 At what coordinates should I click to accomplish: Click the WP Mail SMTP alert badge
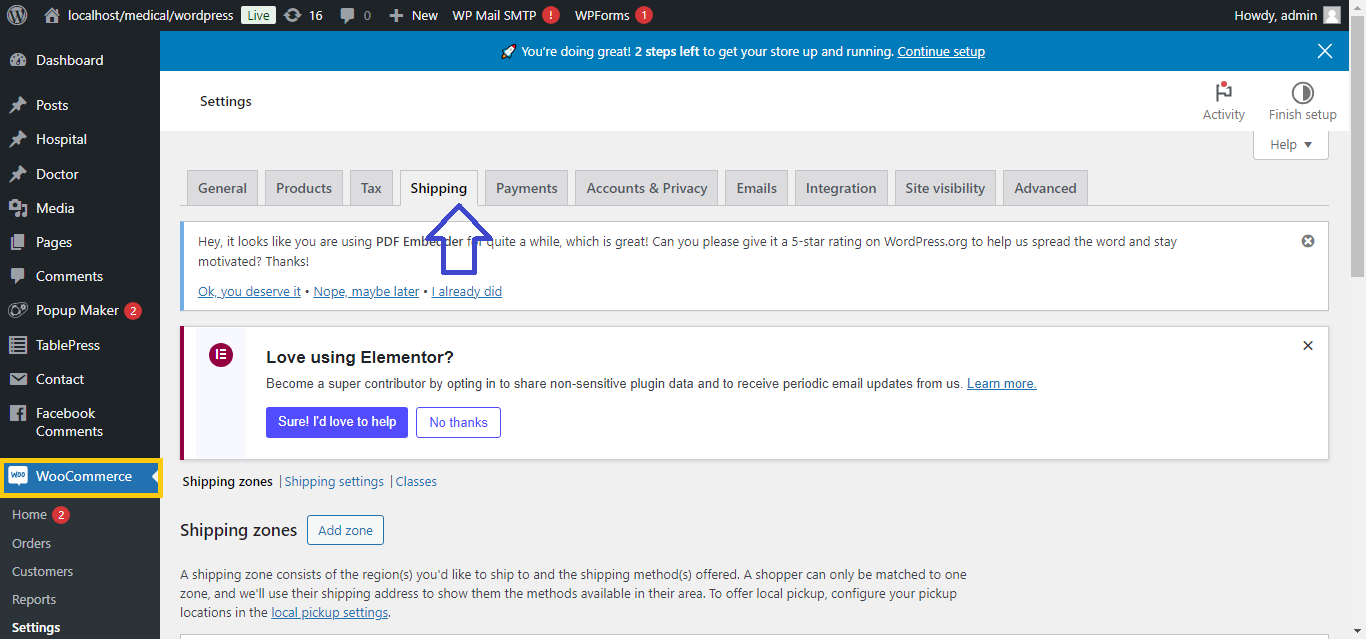(550, 15)
